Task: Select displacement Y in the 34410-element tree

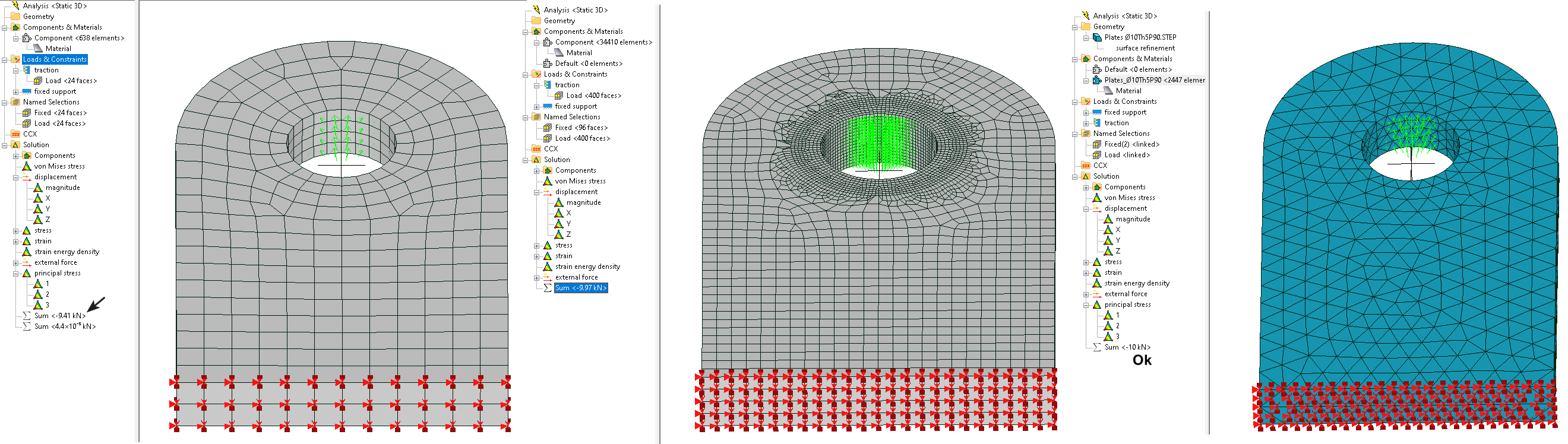Action: click(568, 224)
